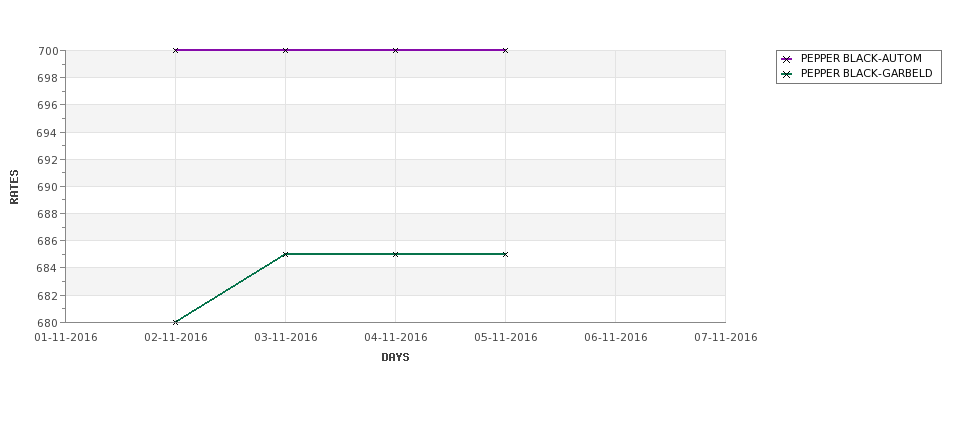Click the PEPPER BLACK-AUTOM legend marker
Screen dimensions: 975x429
click(787, 59)
